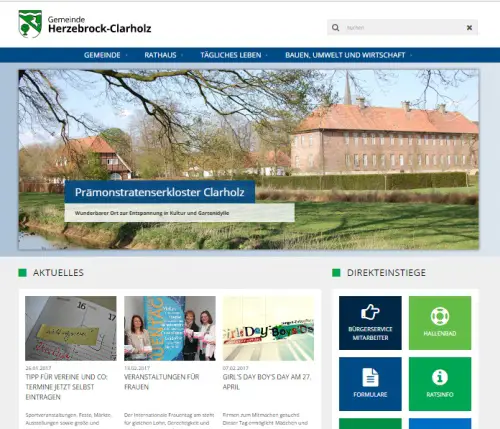Open the calendar note news thumbnail
Viewport: 500px width, 429px height.
pos(71,328)
